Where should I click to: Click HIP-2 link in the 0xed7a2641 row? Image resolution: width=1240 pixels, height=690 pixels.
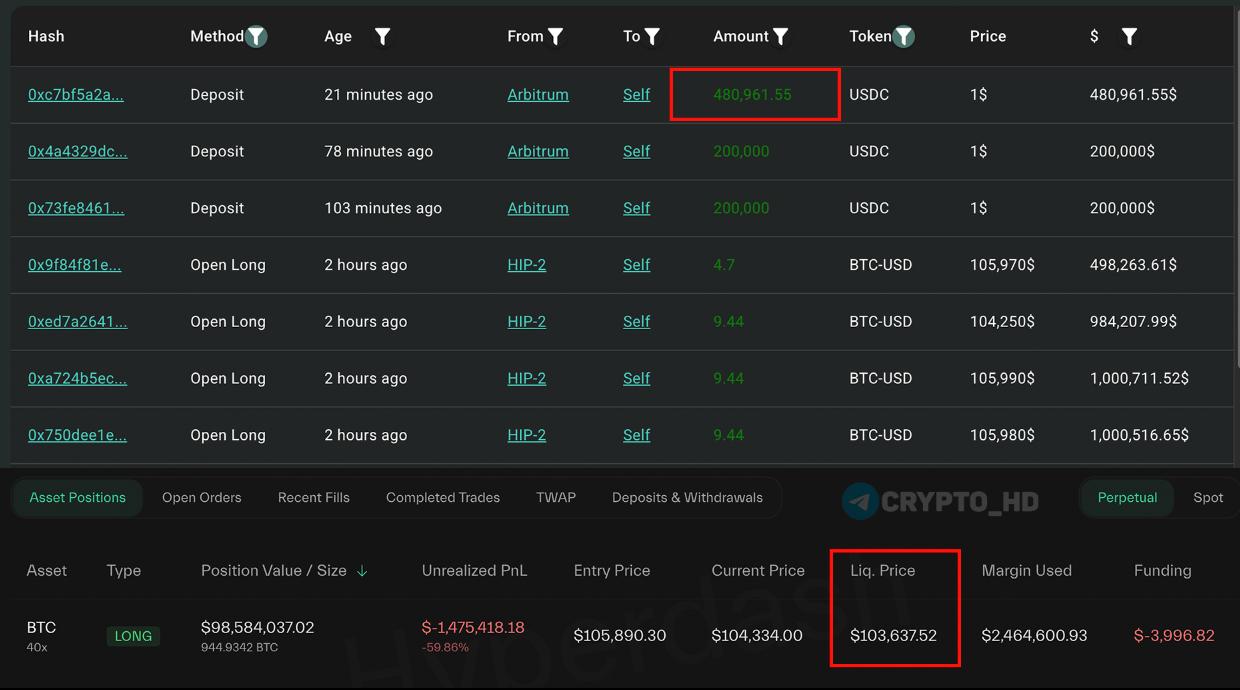click(527, 322)
